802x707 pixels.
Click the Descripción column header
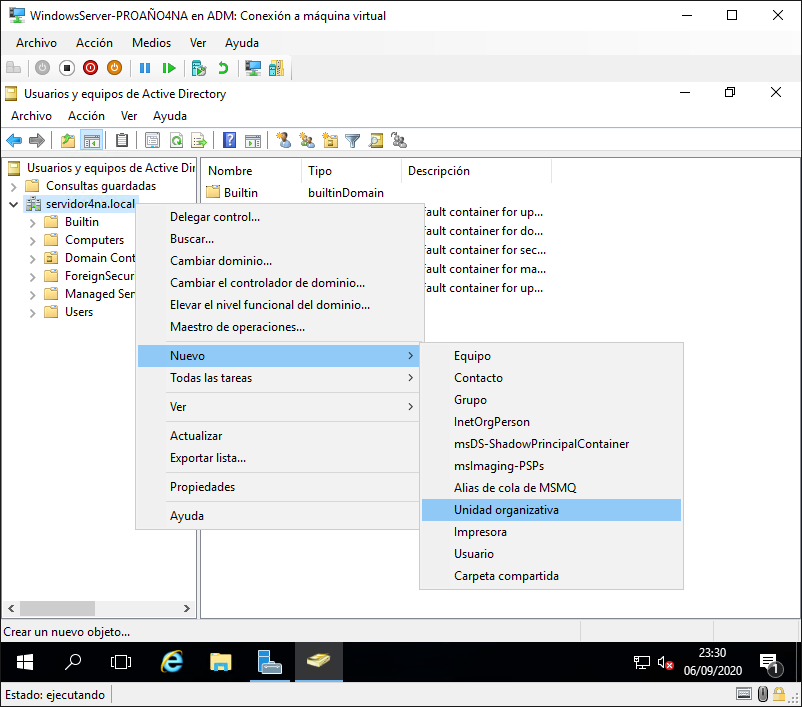tap(476, 171)
